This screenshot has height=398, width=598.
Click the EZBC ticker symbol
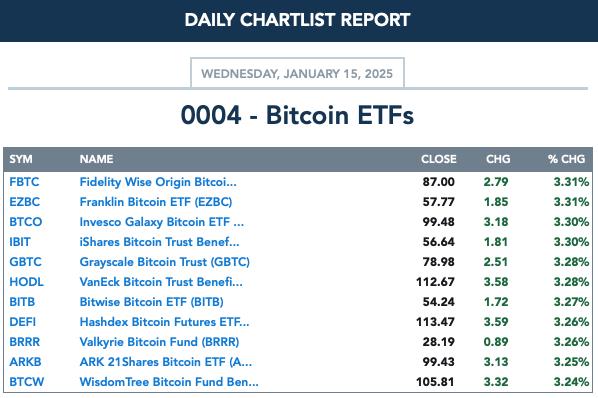click(24, 202)
